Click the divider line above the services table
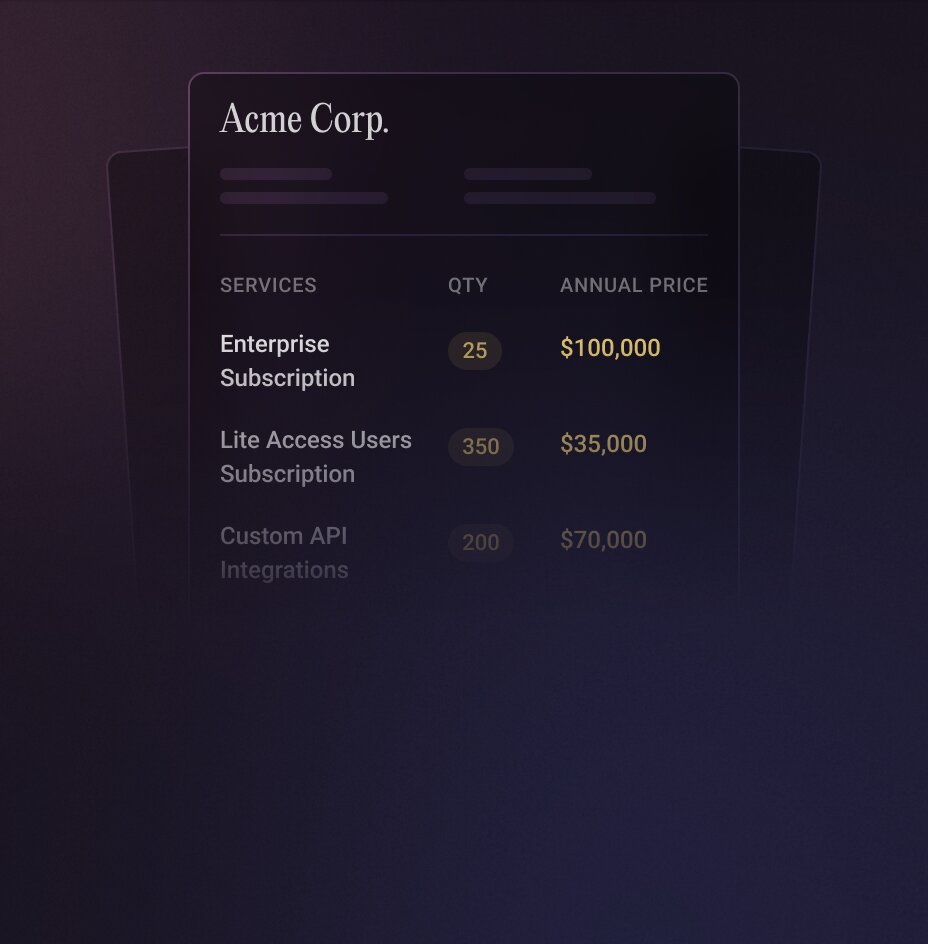Screen dimensions: 928x944 coord(464,235)
